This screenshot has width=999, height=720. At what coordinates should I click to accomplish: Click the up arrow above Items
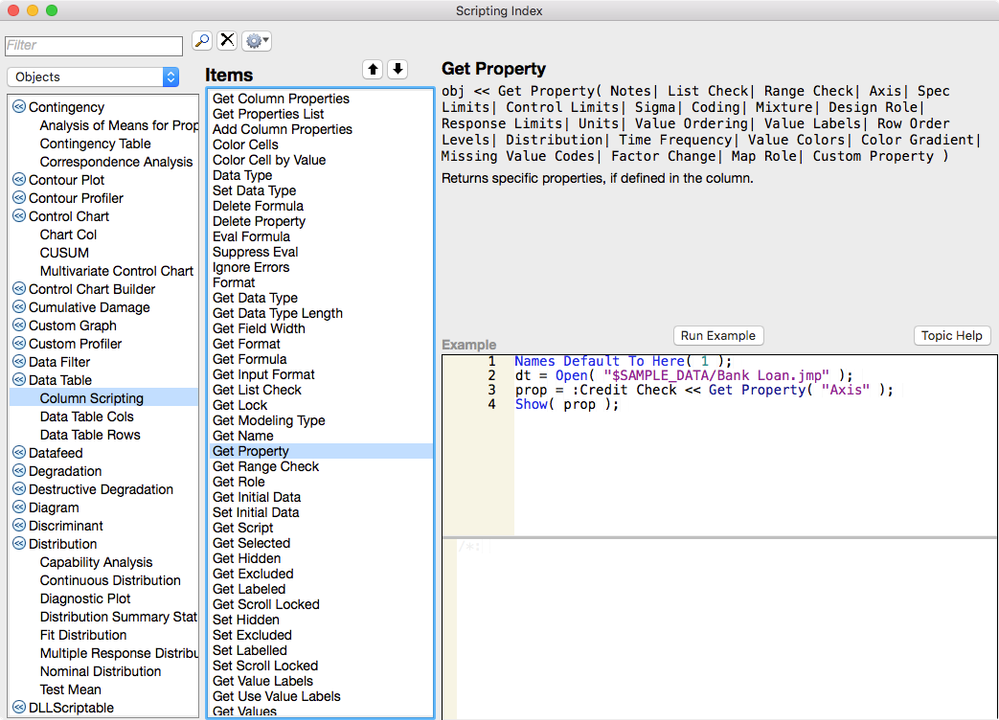[x=373, y=69]
